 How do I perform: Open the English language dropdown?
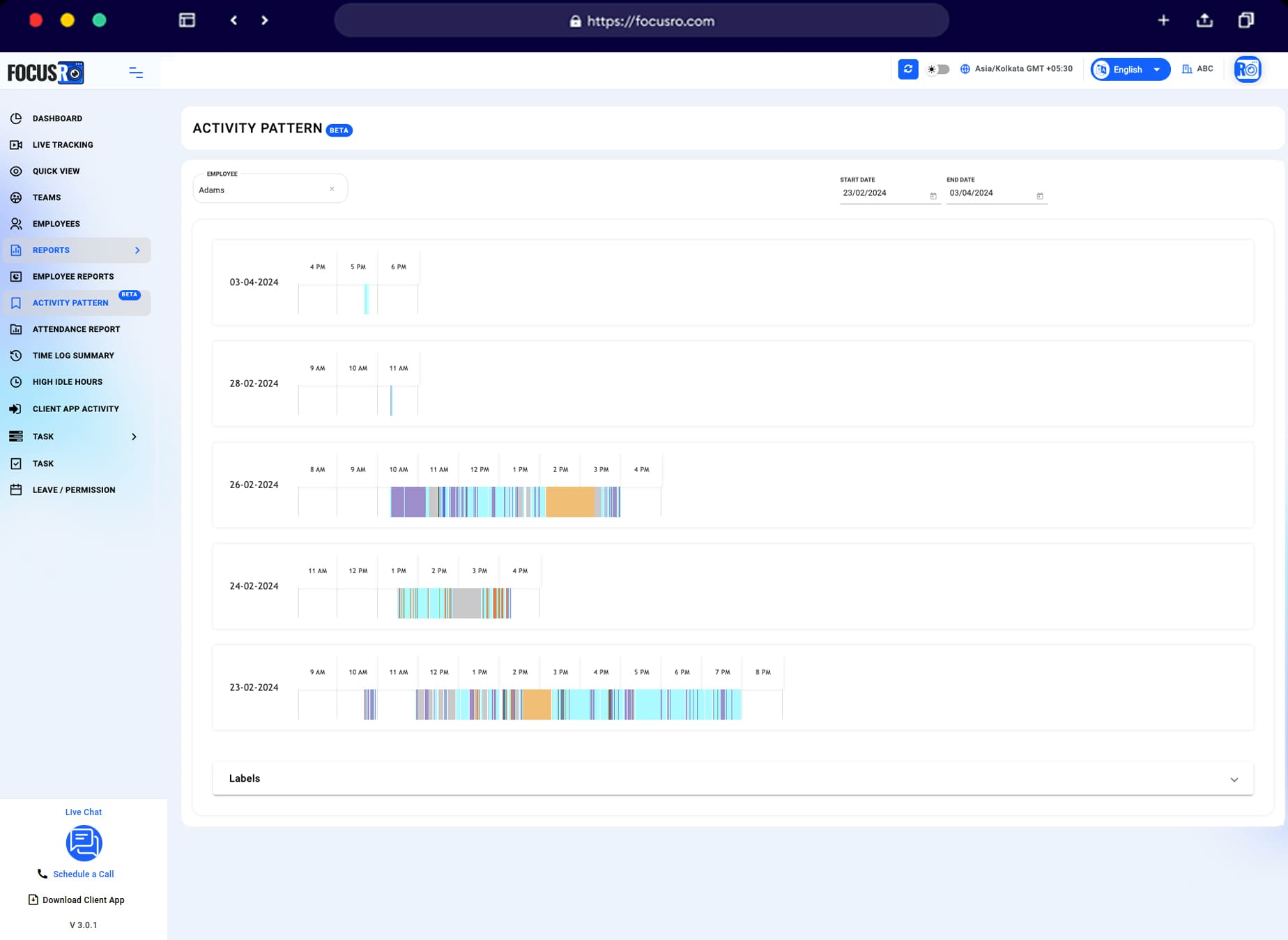click(x=1129, y=69)
